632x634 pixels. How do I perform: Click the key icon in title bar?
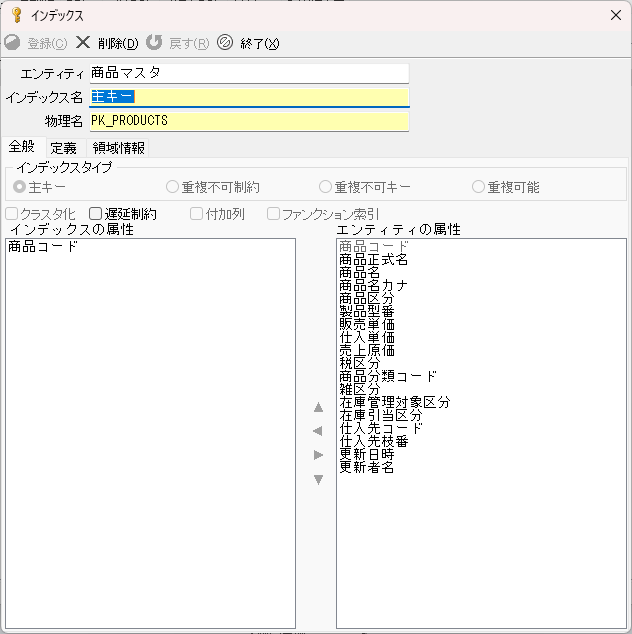[x=17, y=15]
